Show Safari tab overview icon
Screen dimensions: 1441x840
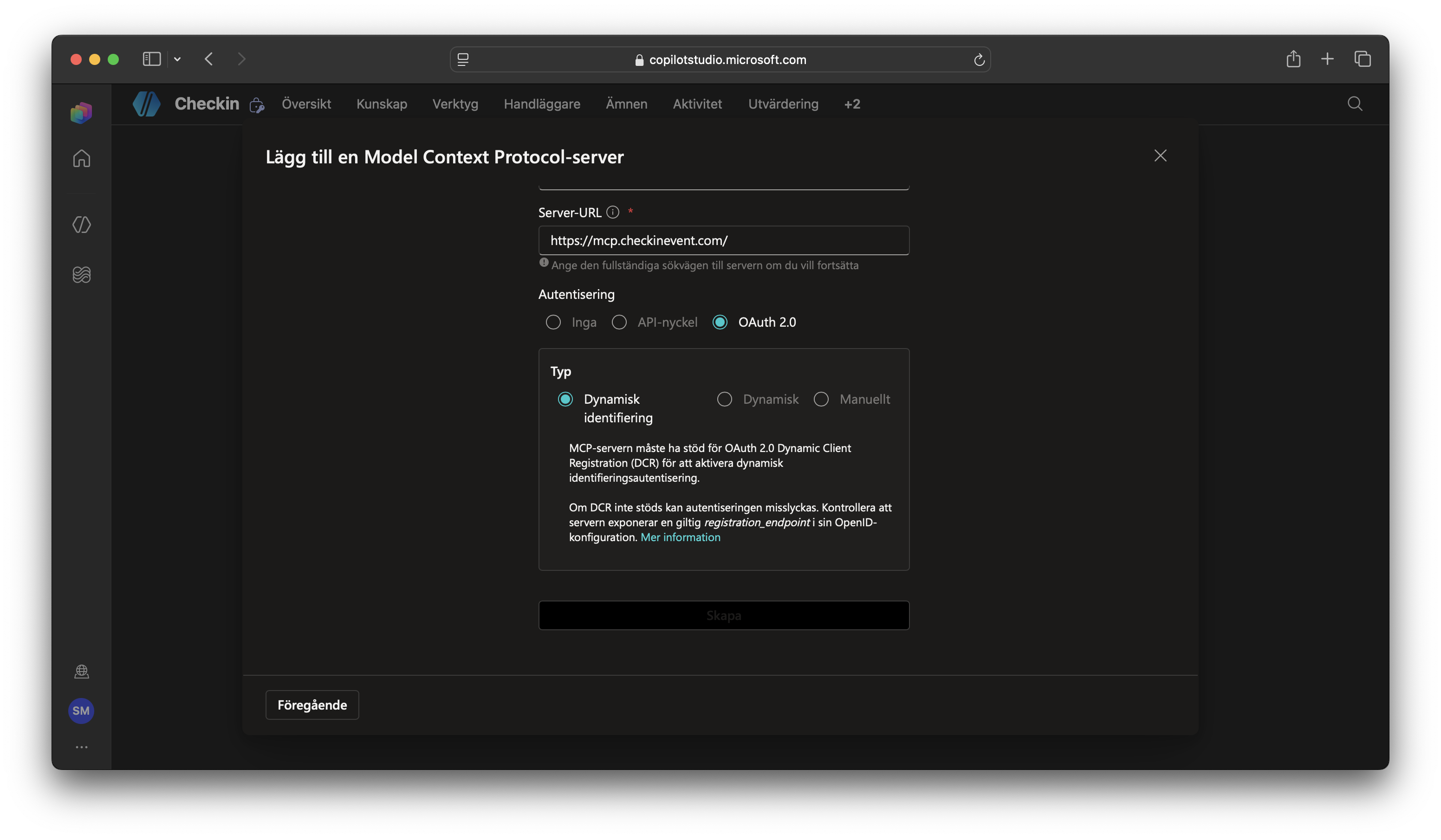pos(1363,59)
